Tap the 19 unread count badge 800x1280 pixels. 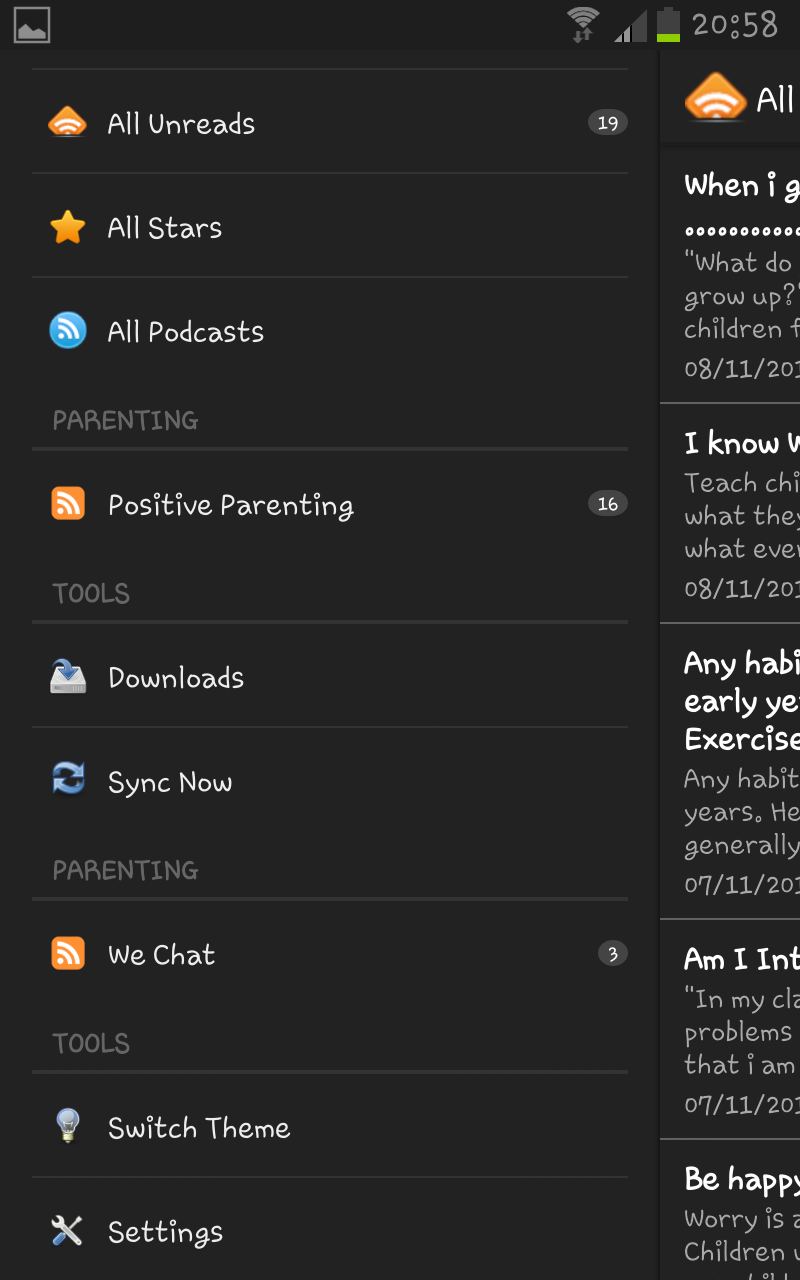[607, 123]
